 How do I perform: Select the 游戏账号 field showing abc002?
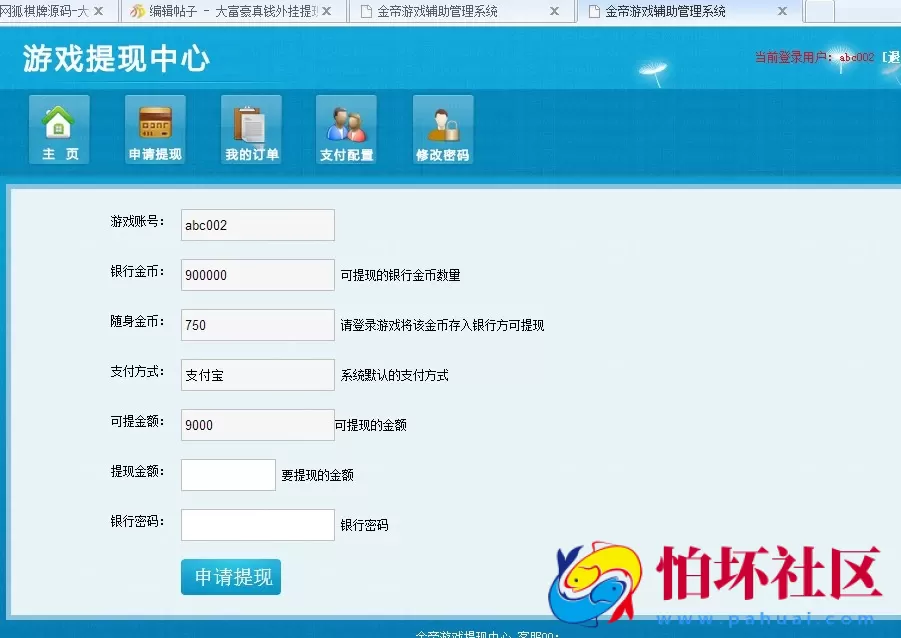pyautogui.click(x=256, y=224)
